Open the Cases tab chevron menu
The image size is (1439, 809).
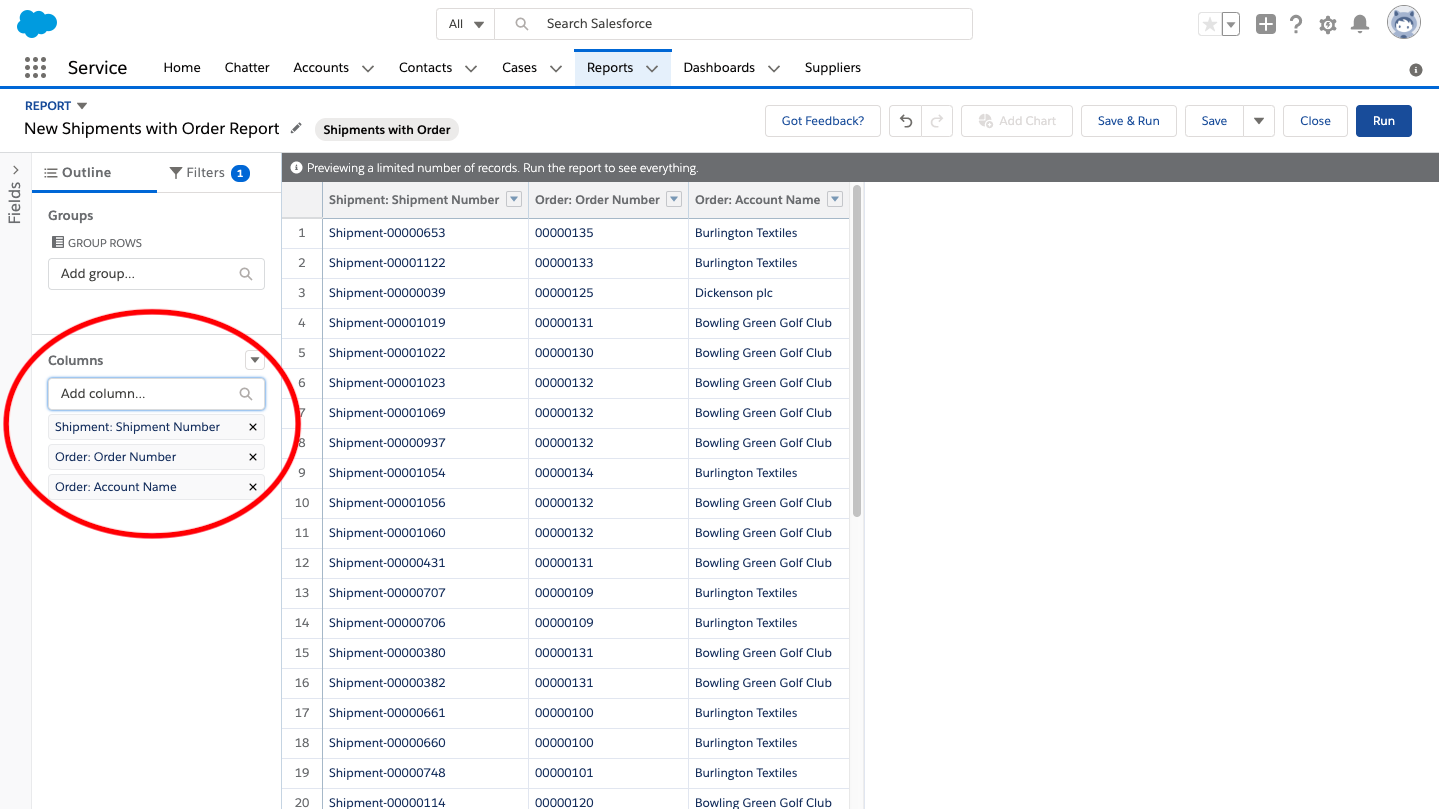pos(556,68)
